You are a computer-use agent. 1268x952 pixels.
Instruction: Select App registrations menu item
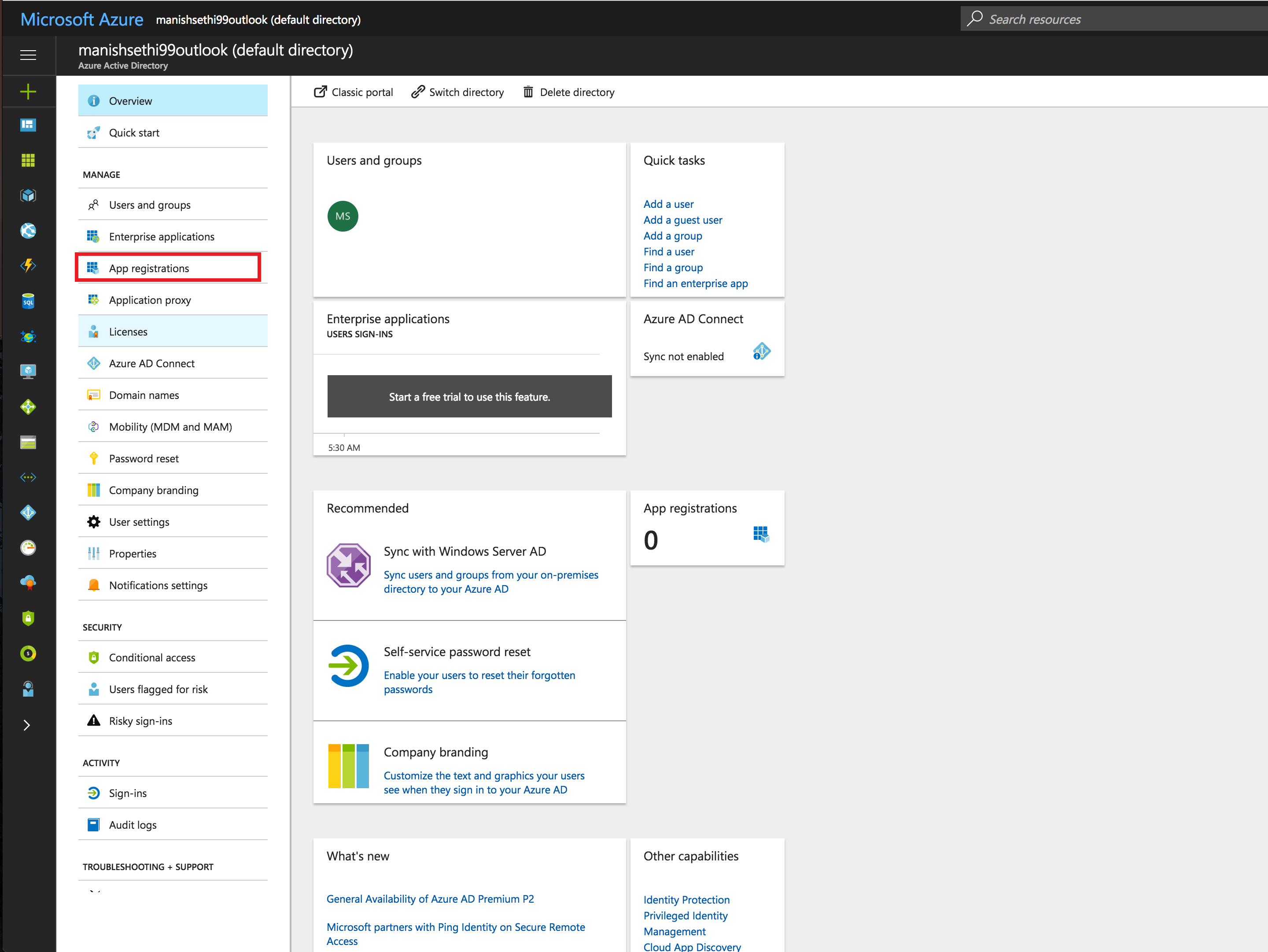point(149,268)
